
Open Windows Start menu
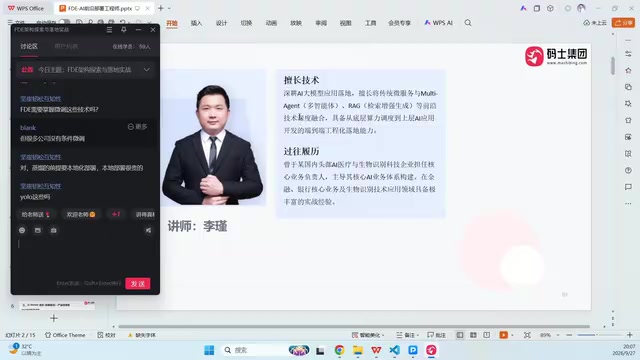(209, 350)
